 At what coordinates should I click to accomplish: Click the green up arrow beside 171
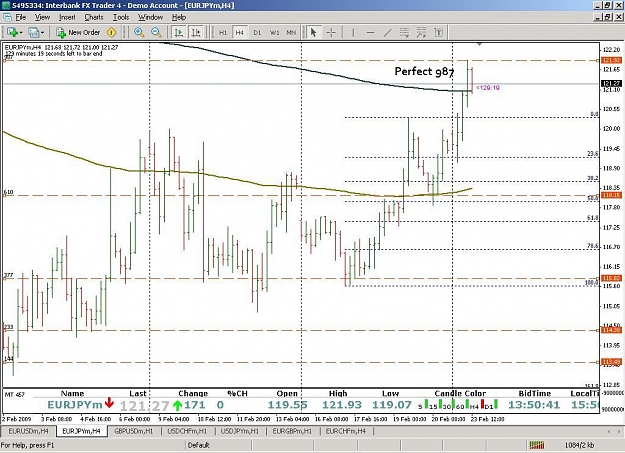point(178,405)
